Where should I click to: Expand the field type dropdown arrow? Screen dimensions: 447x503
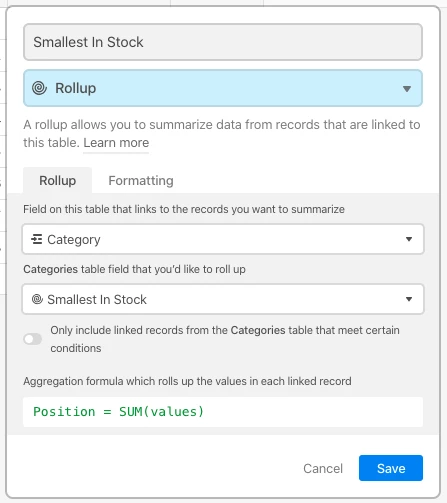click(x=407, y=89)
